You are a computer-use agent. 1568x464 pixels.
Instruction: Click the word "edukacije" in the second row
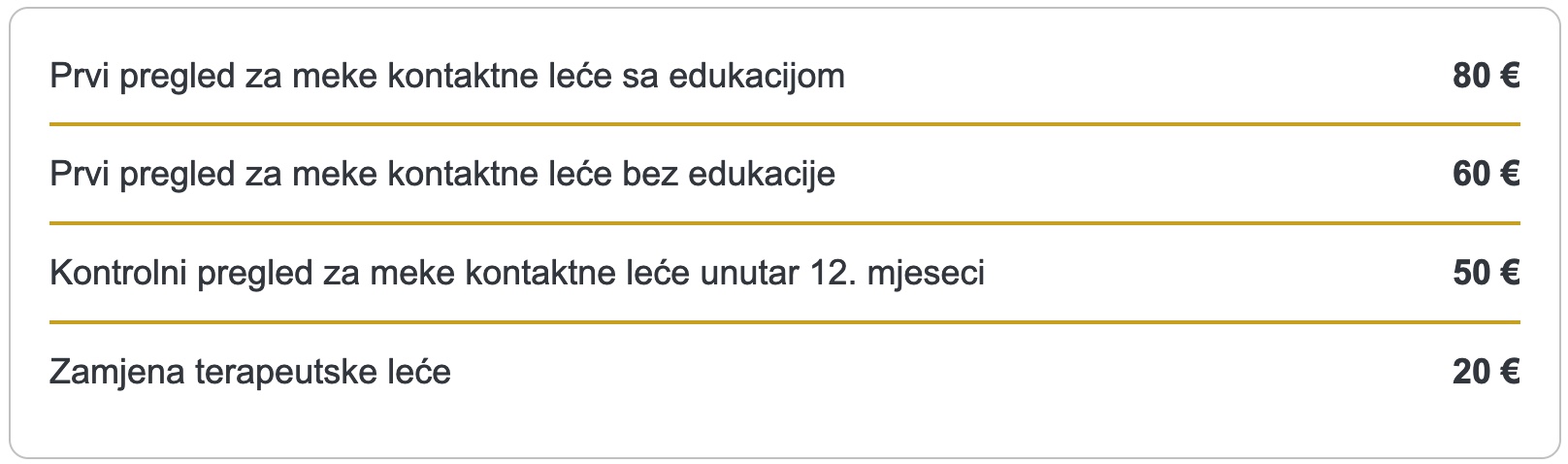[x=762, y=175]
